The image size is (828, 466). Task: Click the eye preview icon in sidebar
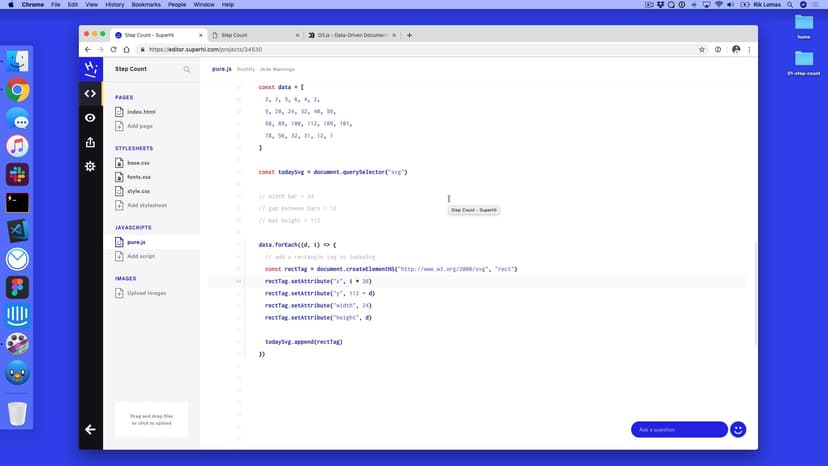pyautogui.click(x=90, y=118)
